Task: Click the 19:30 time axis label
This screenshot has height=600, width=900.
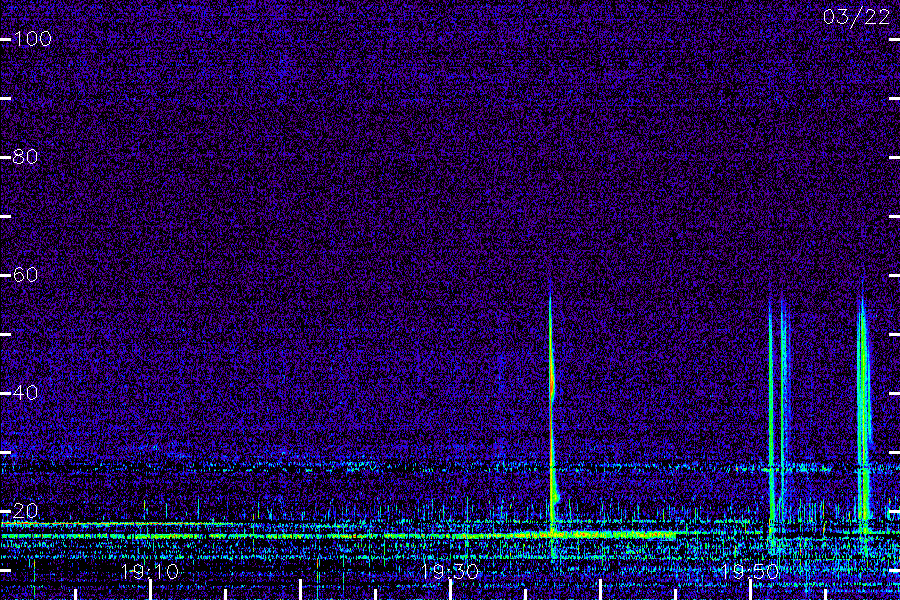Action: point(449,572)
